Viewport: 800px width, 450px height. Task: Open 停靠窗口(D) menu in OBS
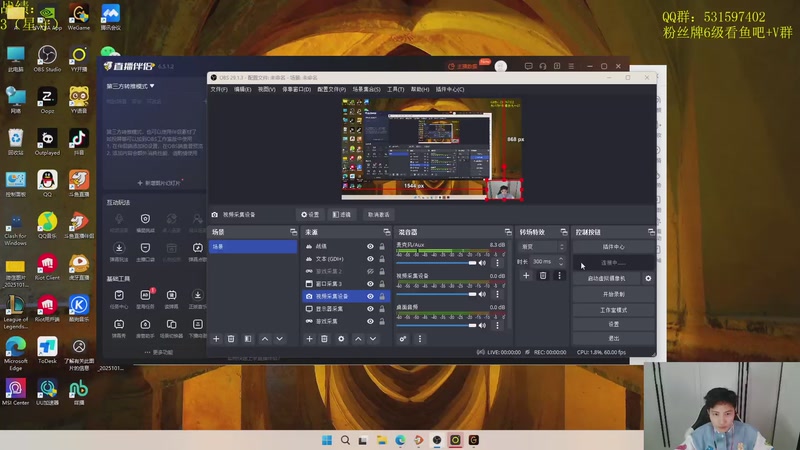[296, 89]
